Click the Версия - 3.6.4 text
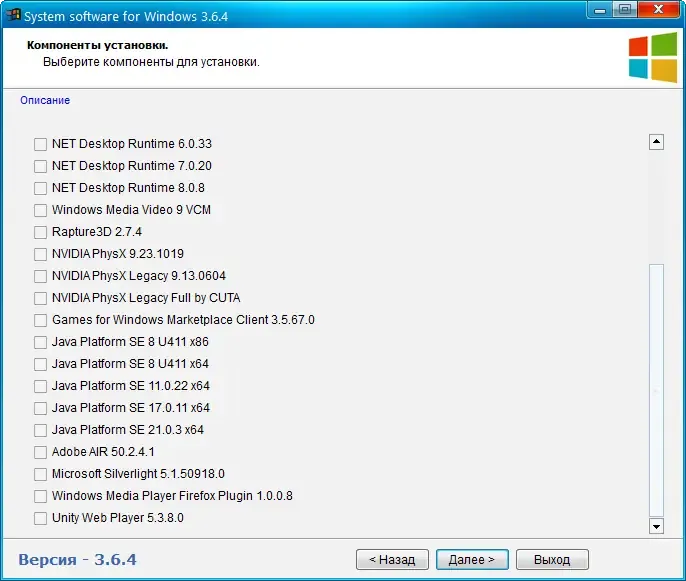686x581 pixels. click(x=77, y=560)
